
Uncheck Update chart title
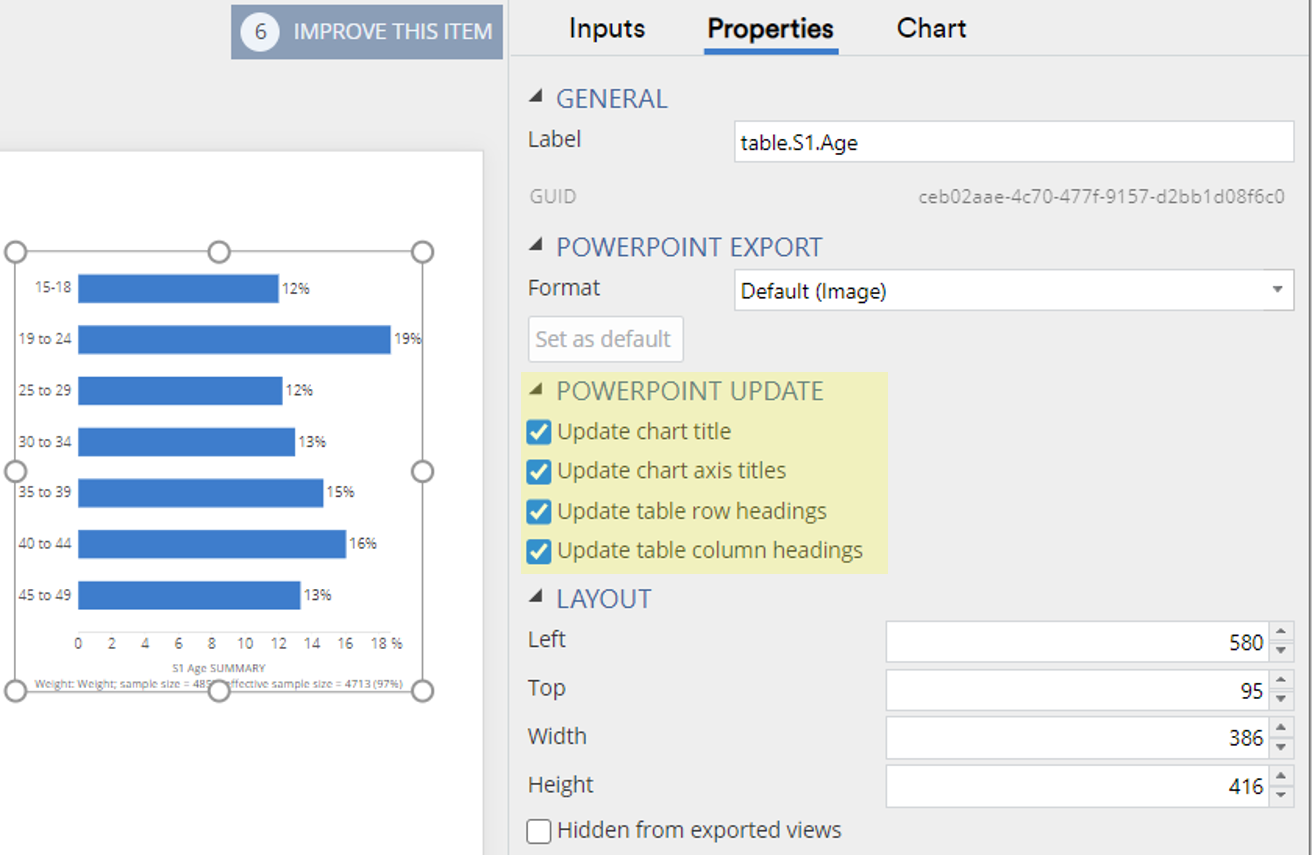point(539,432)
